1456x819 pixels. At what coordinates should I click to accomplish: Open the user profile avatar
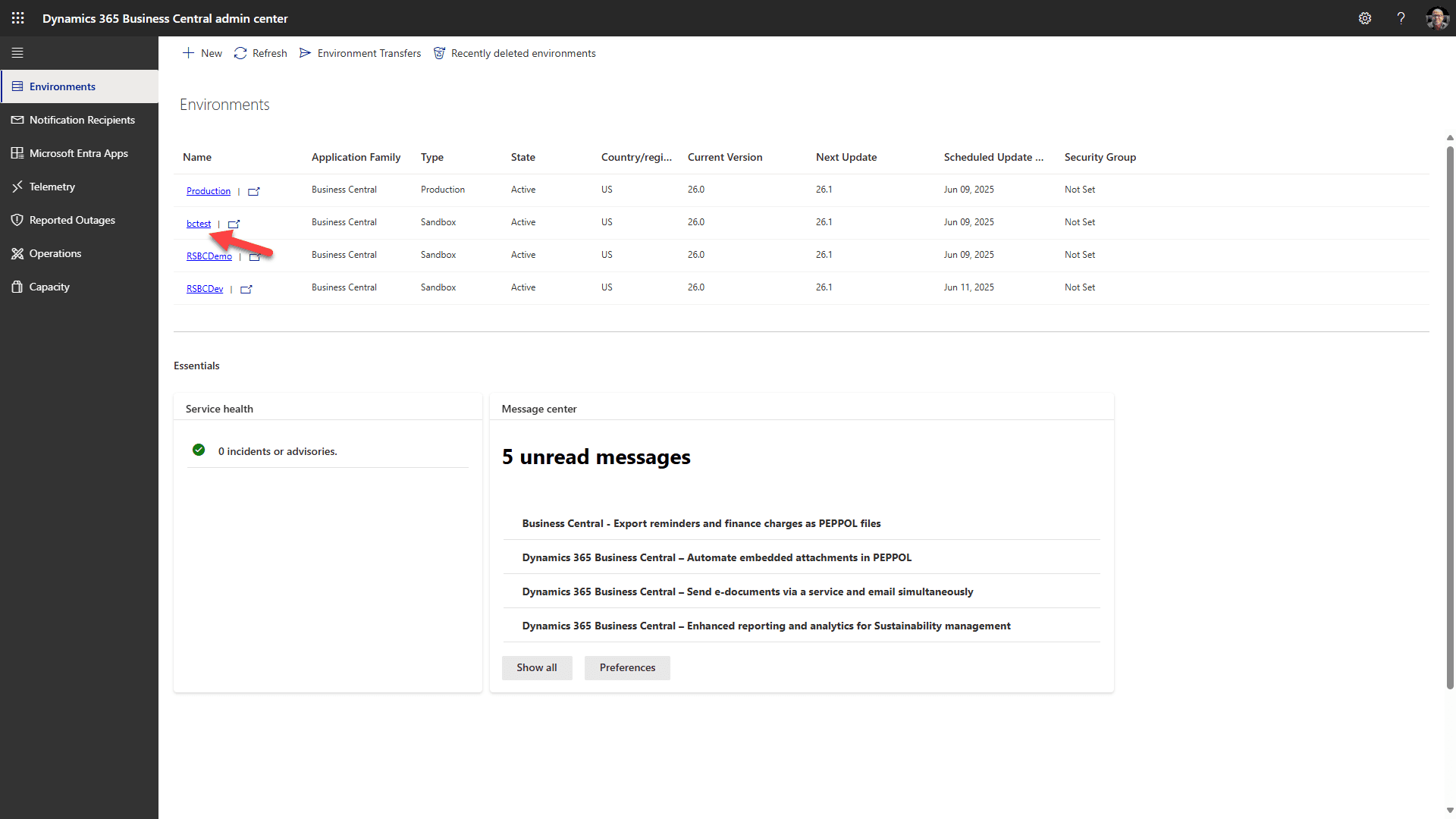click(1438, 17)
